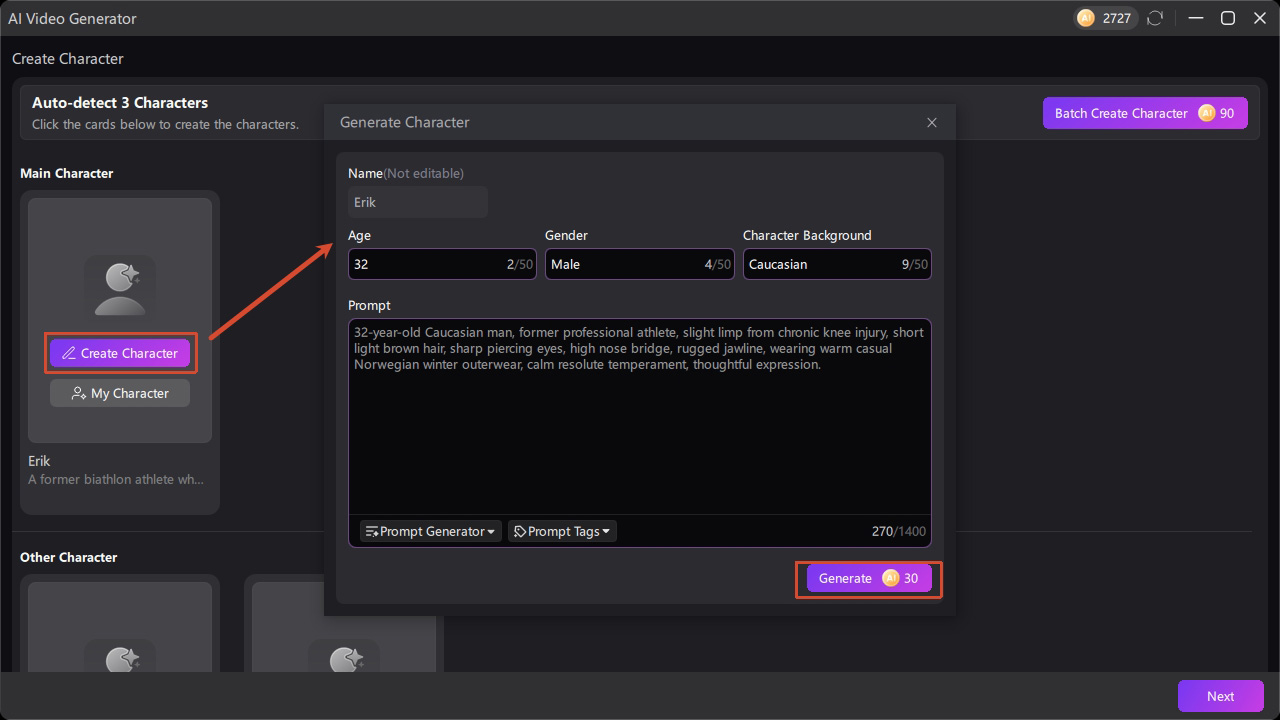Click the non-editable Name field Erik
Image resolution: width=1280 pixels, height=720 pixels.
(418, 202)
